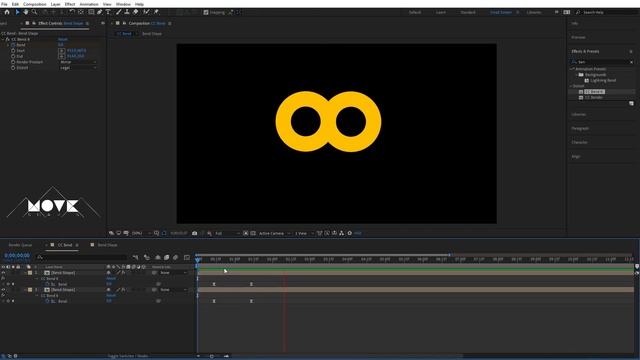The width and height of the screenshot is (640, 360).
Task: Hide the first Bend Shape layer
Action: coord(3,272)
